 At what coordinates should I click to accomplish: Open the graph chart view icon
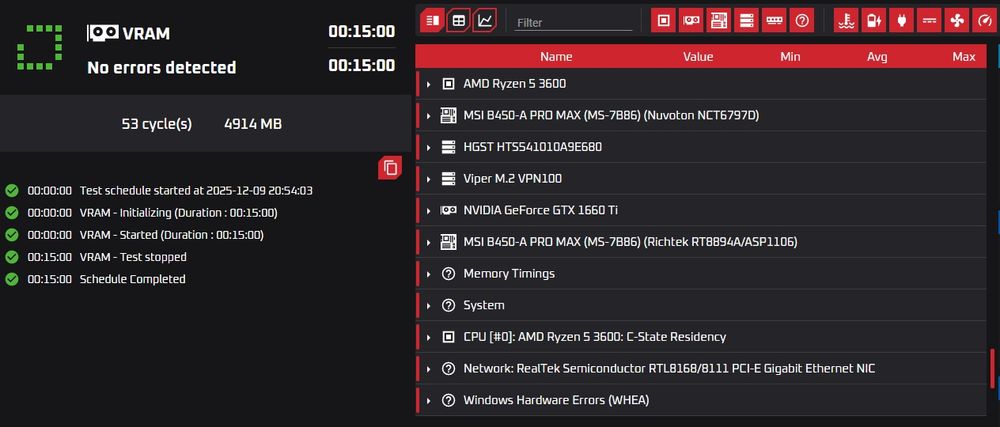(485, 21)
